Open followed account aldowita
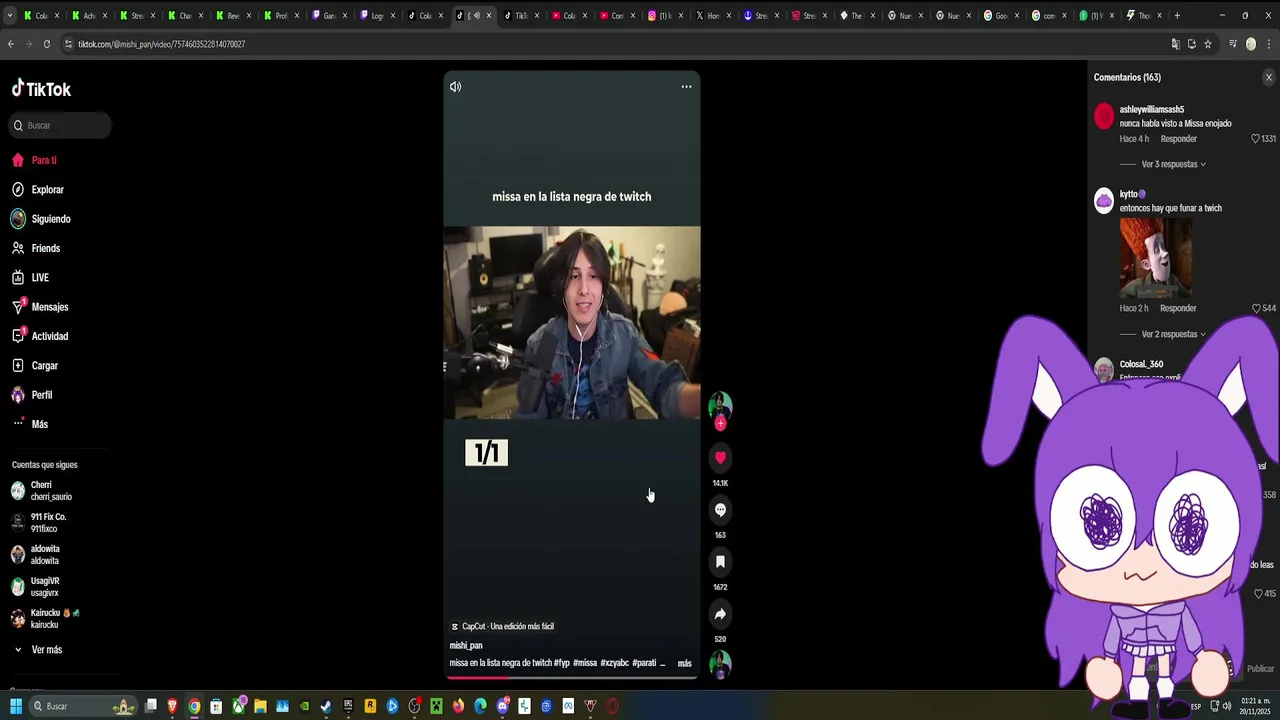 pos(36,555)
